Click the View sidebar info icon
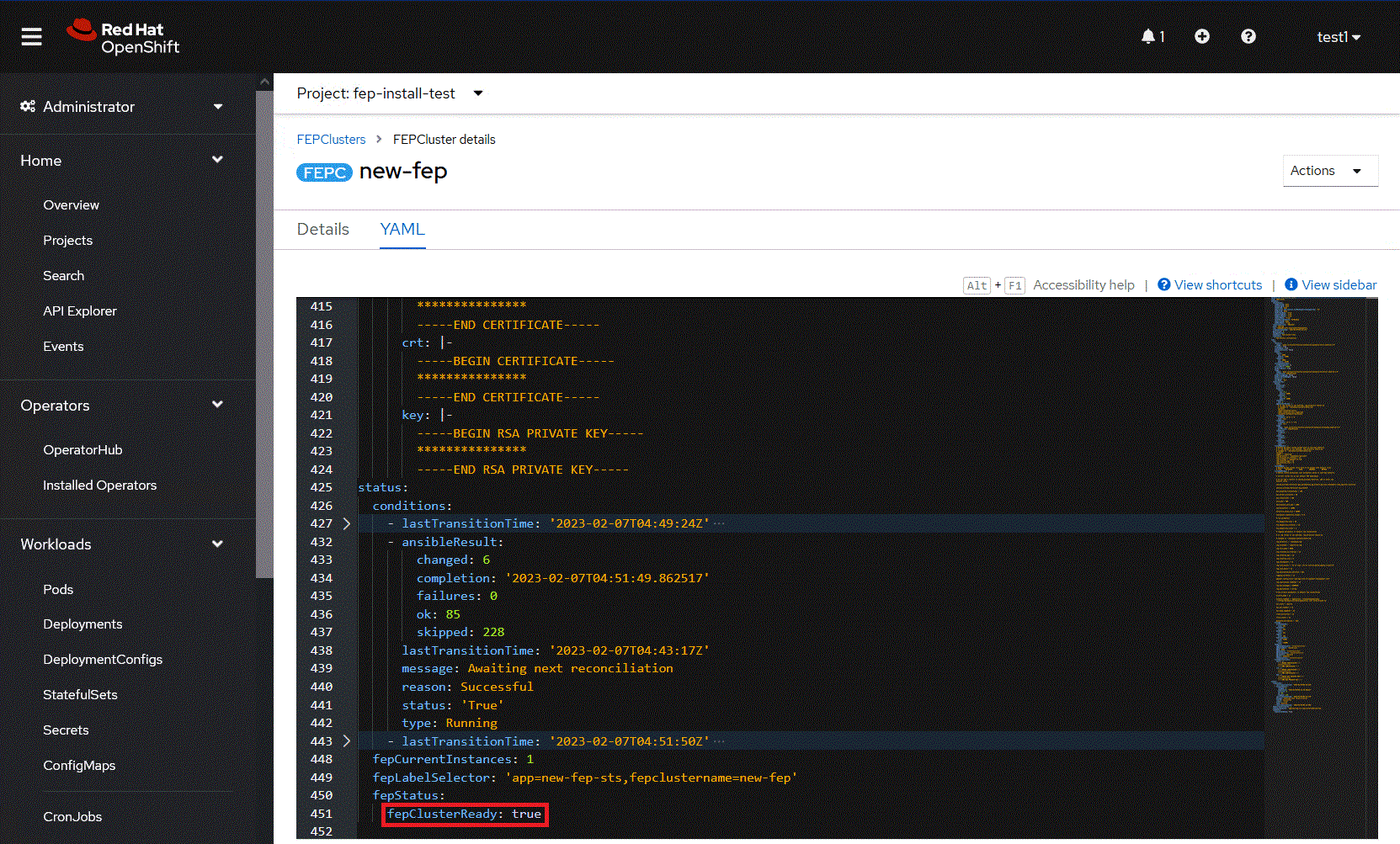This screenshot has width=1400, height=844. [1291, 284]
